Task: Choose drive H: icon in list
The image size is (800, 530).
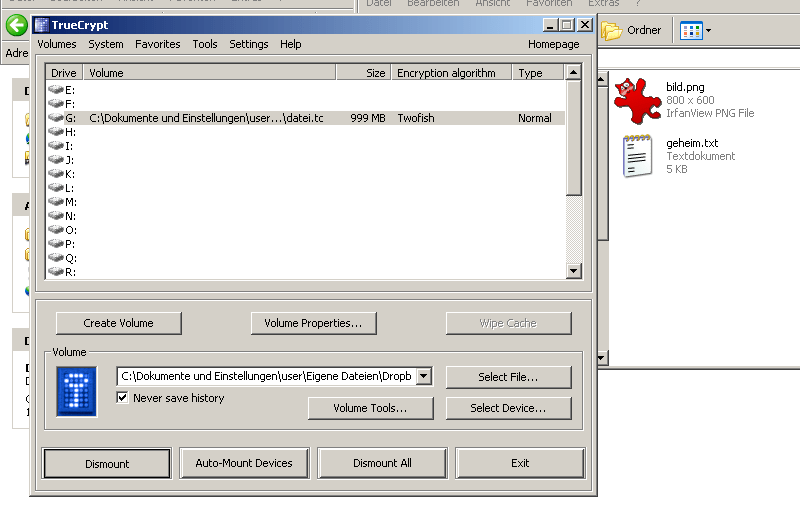Action: click(x=56, y=132)
